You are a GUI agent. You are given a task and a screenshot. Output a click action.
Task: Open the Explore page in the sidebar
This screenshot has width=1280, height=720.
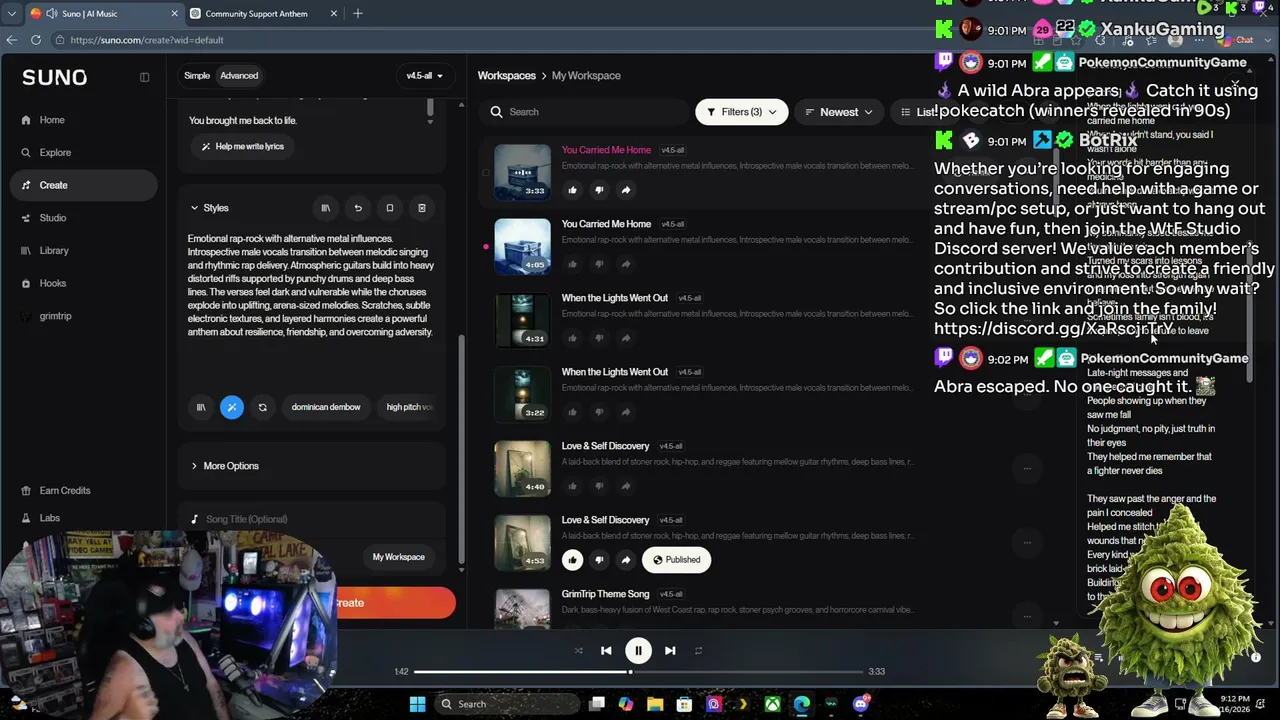[x=55, y=153]
